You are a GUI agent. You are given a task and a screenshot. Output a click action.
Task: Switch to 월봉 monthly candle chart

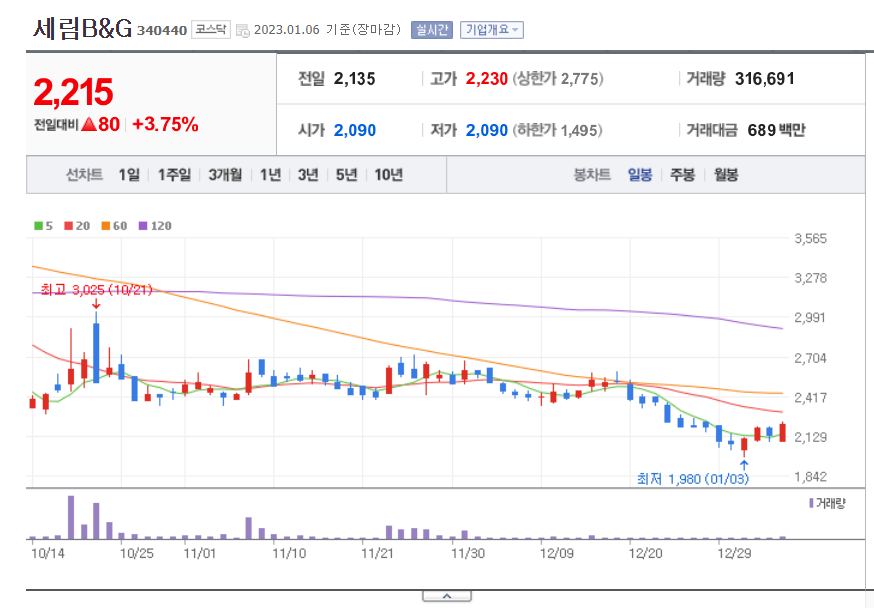[726, 175]
